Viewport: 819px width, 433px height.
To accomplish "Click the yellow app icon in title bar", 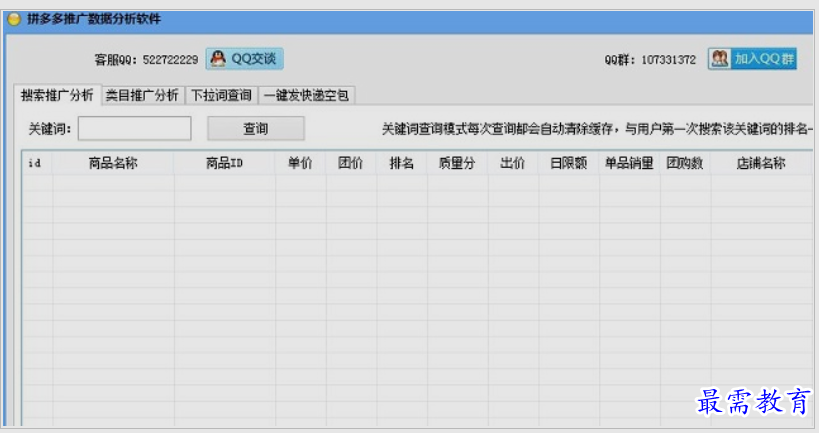I will [x=14, y=19].
